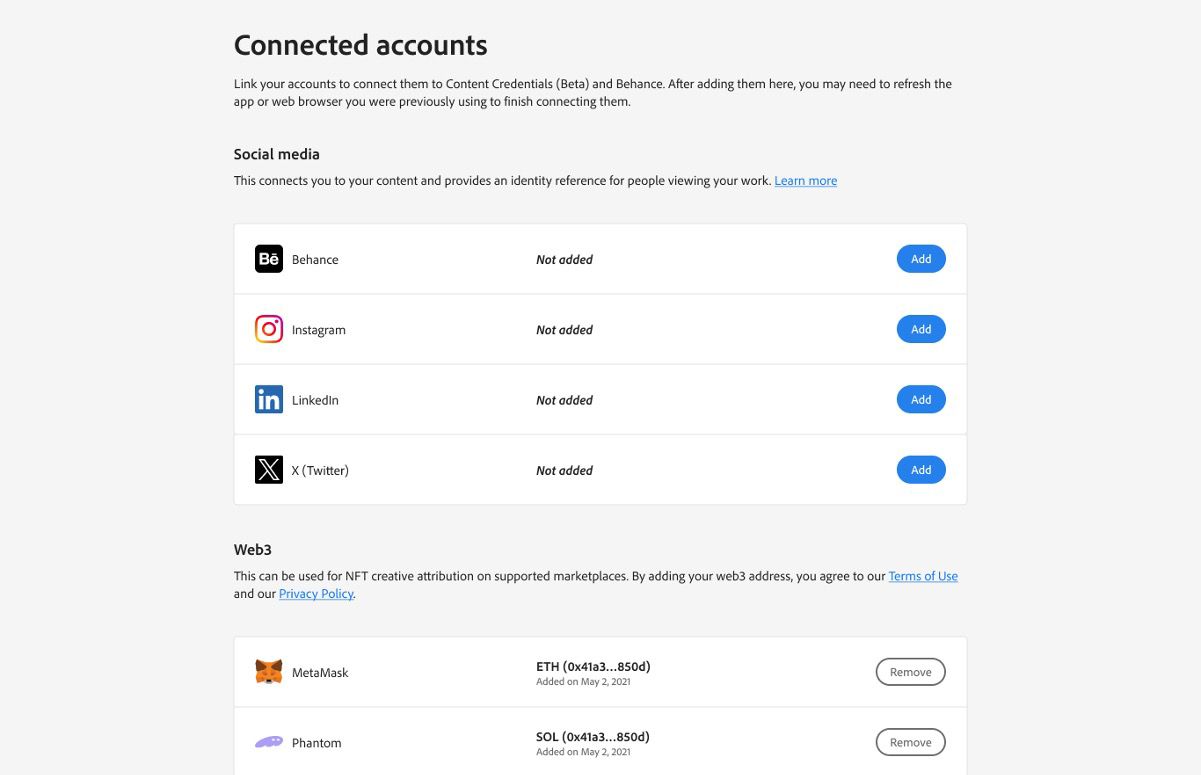
Task: Select the MetaMask account row
Action: [600, 671]
